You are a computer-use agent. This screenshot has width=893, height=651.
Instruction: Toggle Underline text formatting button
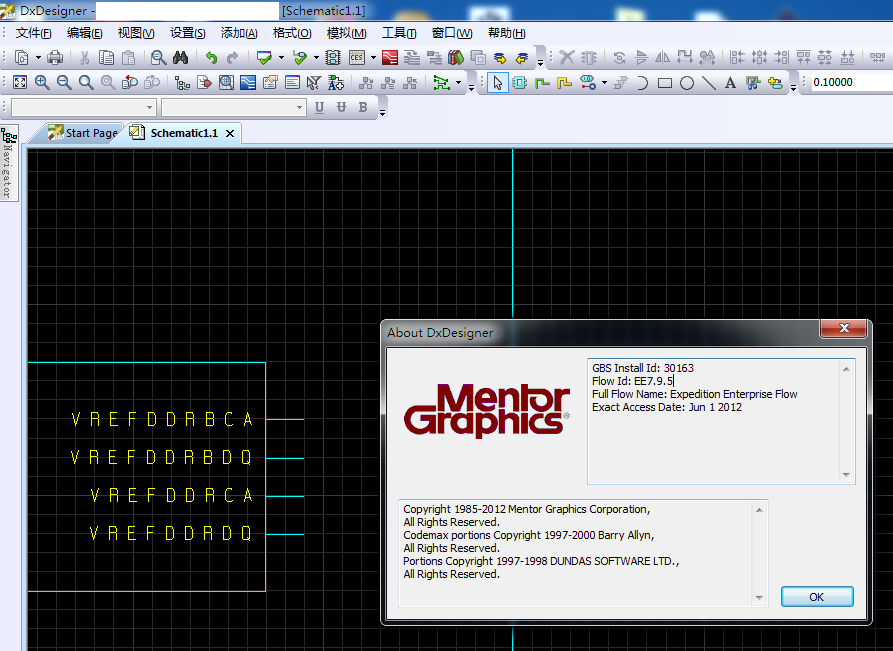320,107
